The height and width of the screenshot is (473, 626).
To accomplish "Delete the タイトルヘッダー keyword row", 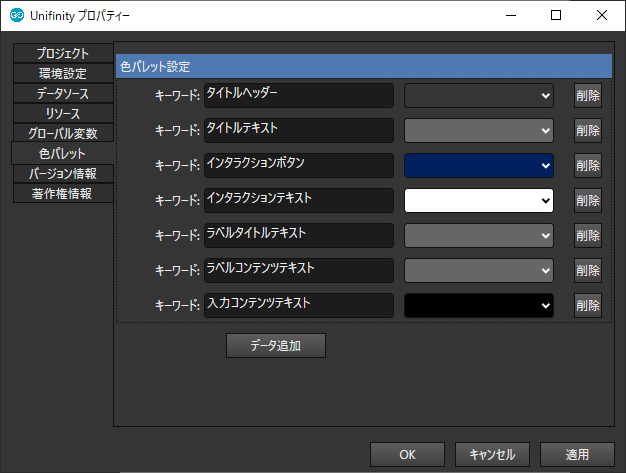I will pos(588,96).
